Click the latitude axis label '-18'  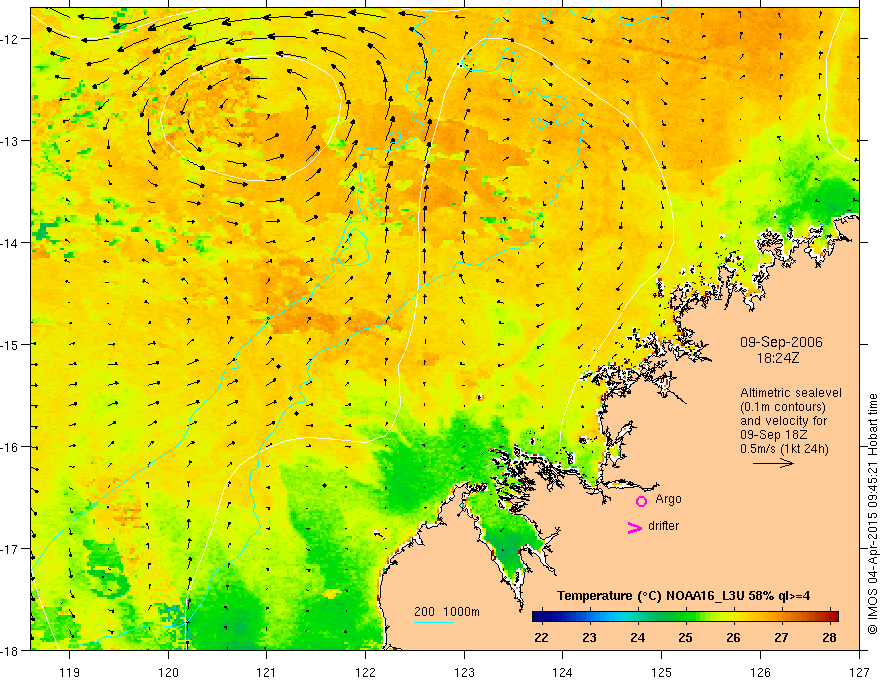tap(11, 651)
